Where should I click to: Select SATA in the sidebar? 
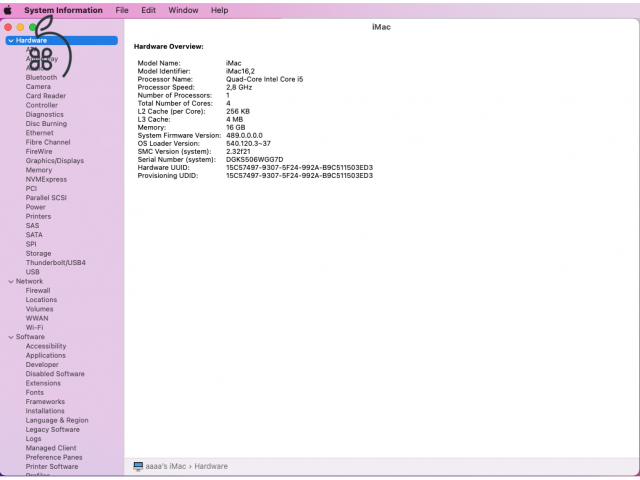34,235
